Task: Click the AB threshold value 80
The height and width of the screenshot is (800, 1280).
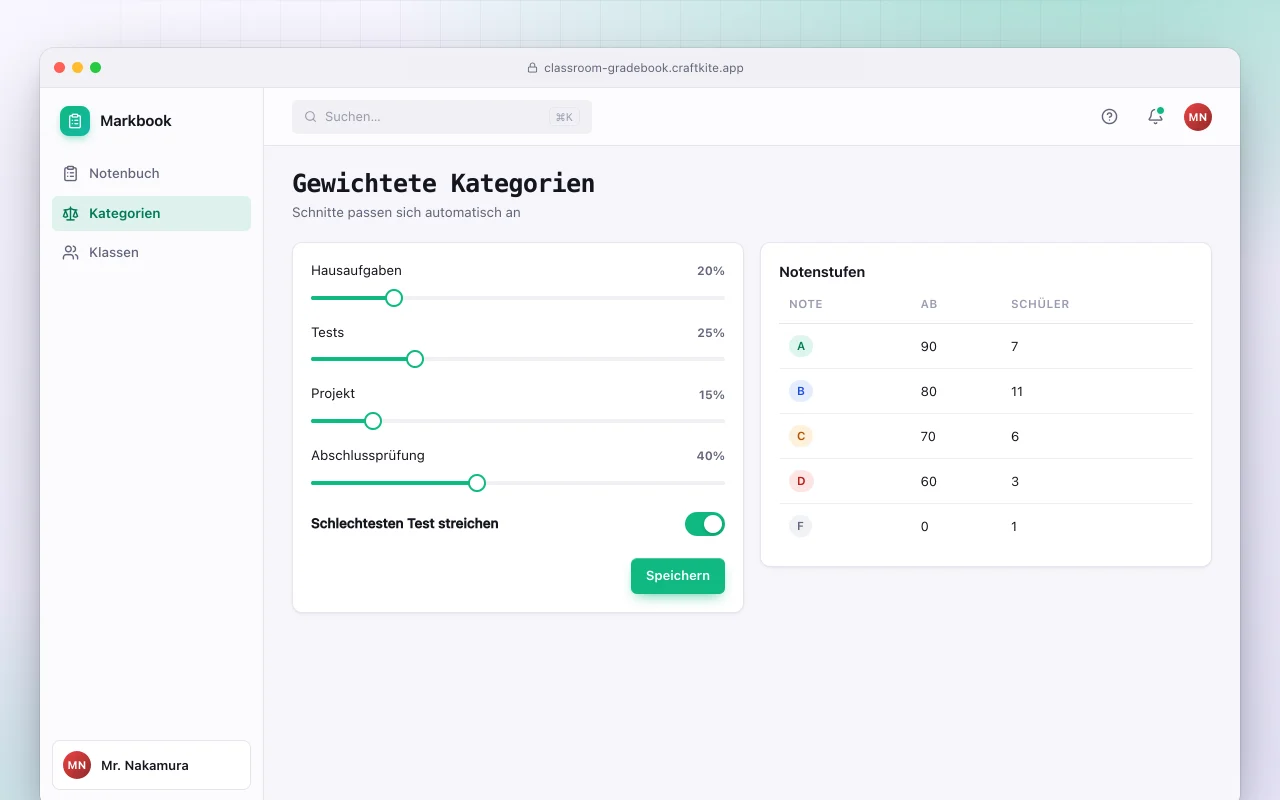Action: click(929, 392)
